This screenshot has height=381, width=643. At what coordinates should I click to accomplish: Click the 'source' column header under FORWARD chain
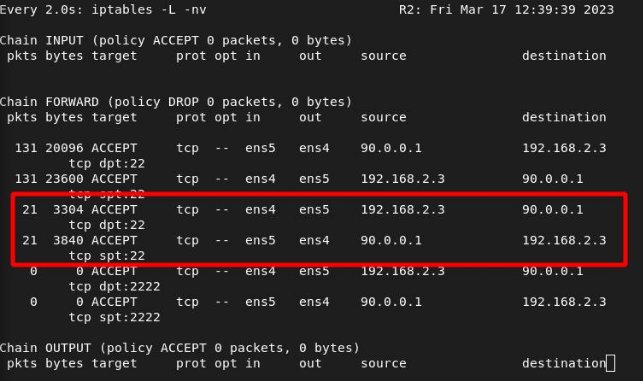click(x=383, y=118)
